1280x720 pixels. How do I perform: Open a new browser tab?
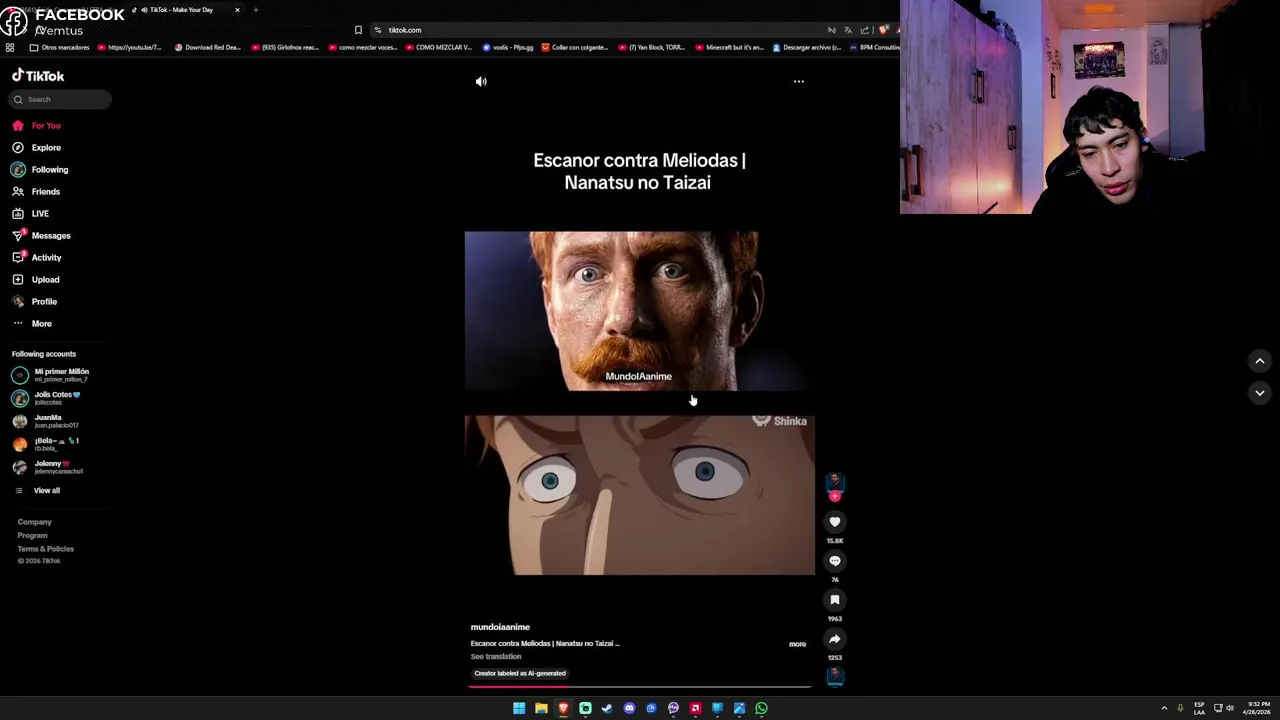pos(256,10)
